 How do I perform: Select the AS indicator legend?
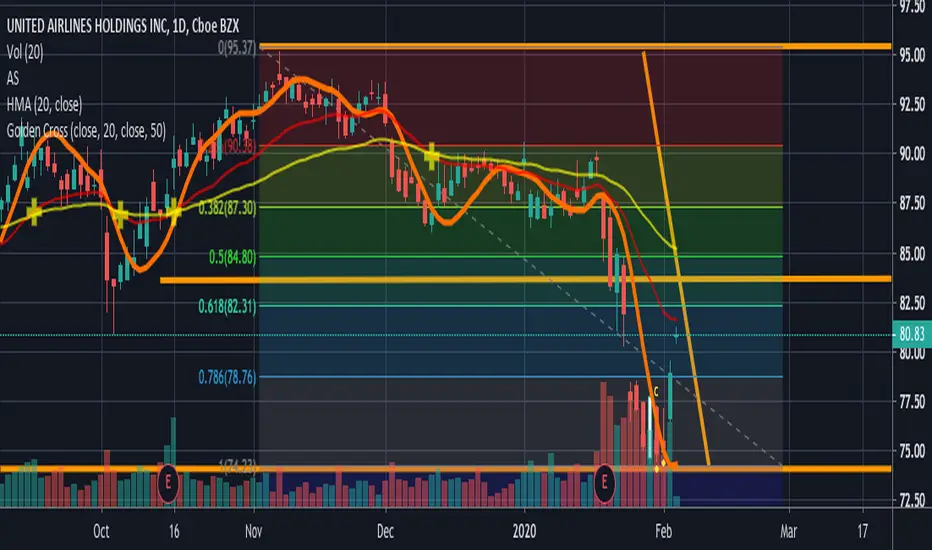(12, 78)
